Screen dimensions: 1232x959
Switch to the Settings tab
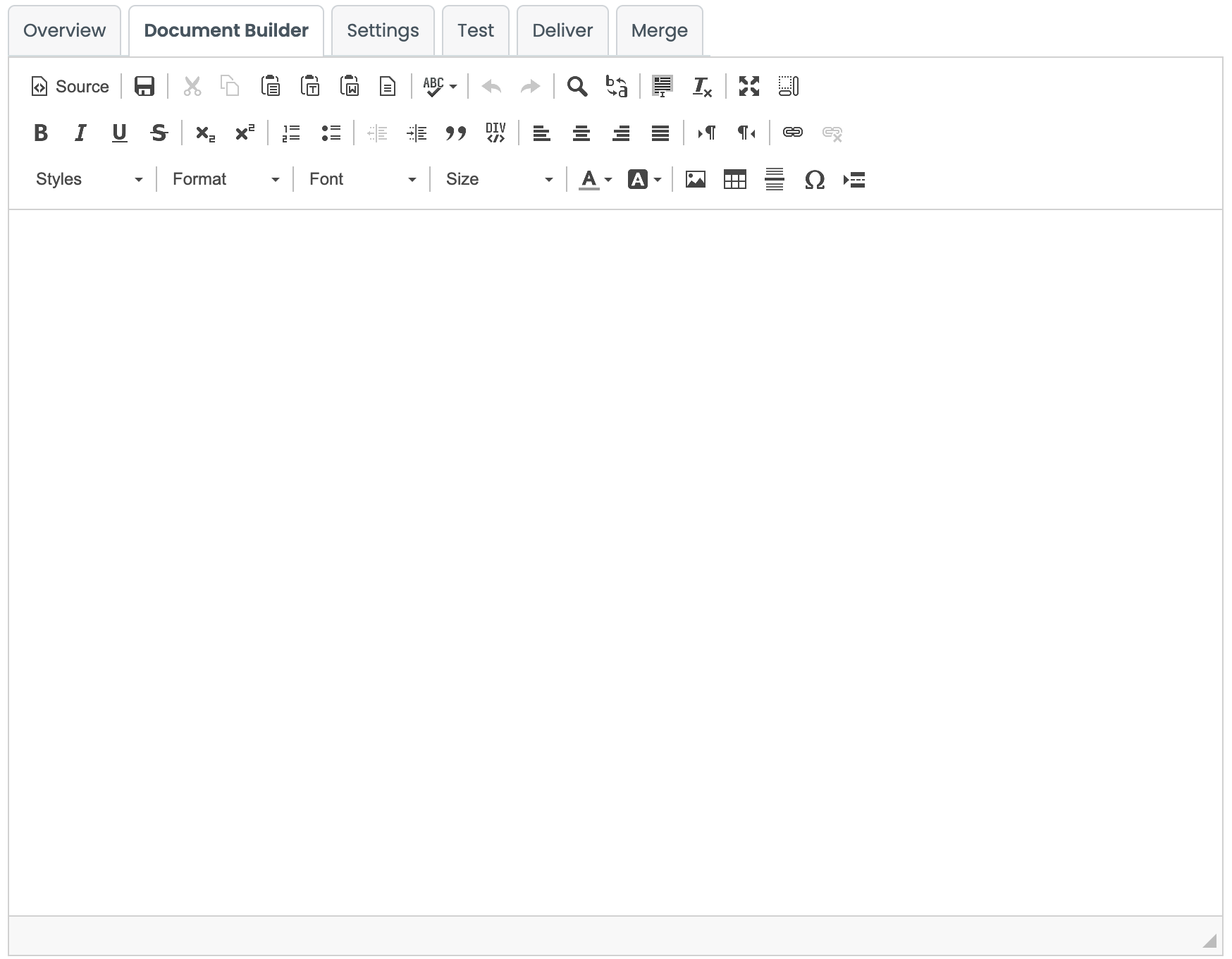[383, 30]
